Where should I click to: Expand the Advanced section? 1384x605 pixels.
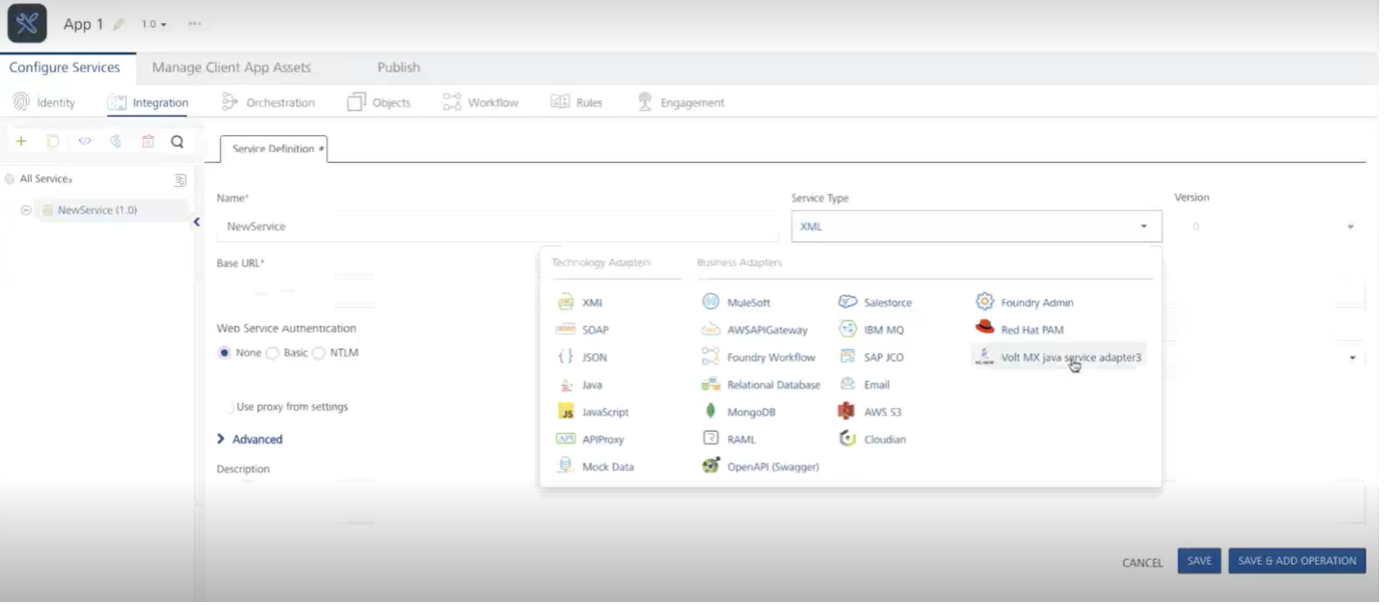250,439
